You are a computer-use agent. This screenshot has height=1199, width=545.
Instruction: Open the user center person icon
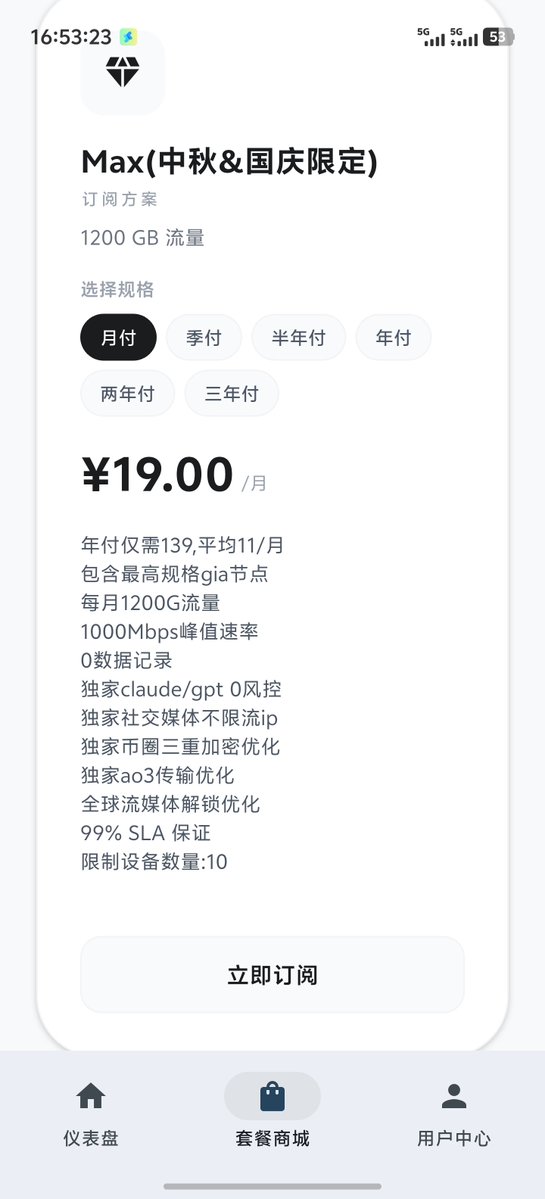(454, 1096)
